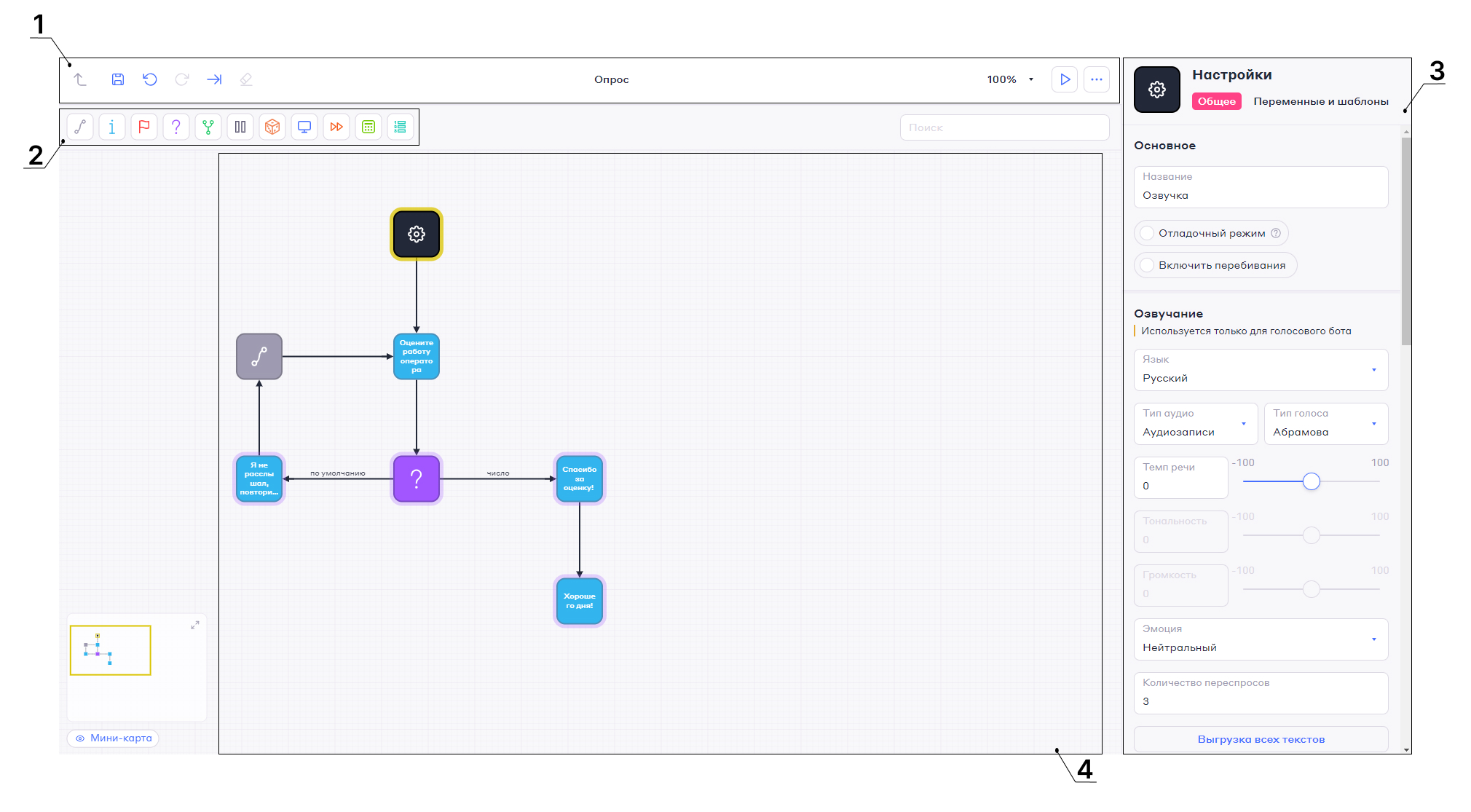Select the 'Я не расслышал, повтори' node
Viewport: 1471px width, 812px height.
click(x=259, y=478)
